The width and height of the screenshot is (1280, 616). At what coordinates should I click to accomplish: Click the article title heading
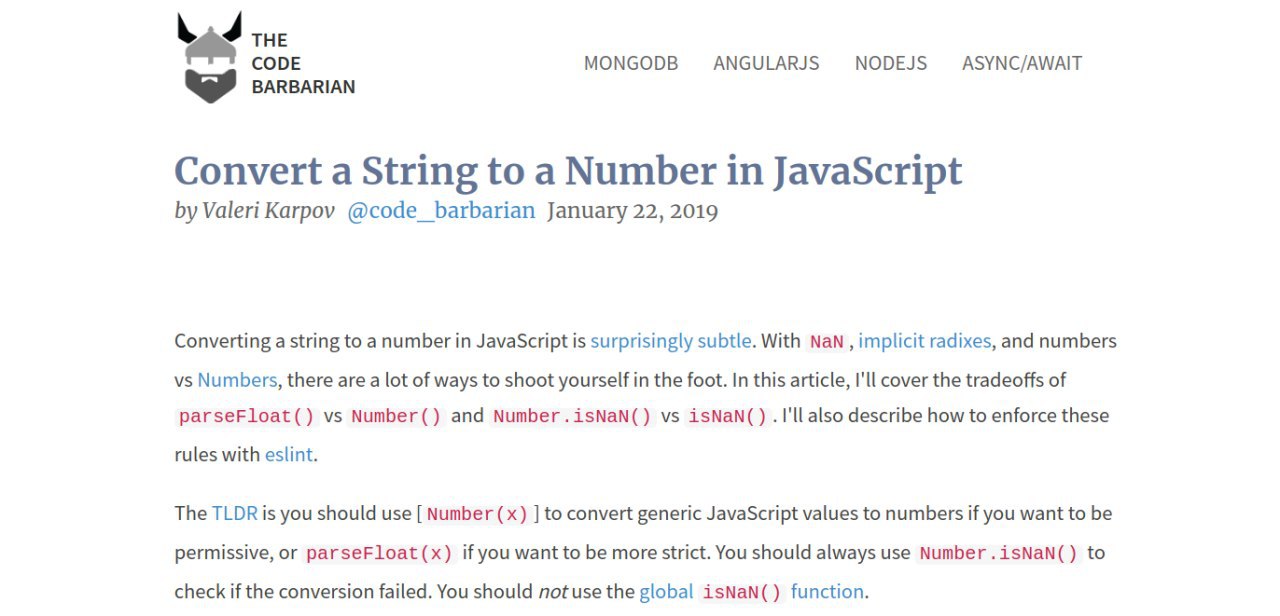click(568, 171)
